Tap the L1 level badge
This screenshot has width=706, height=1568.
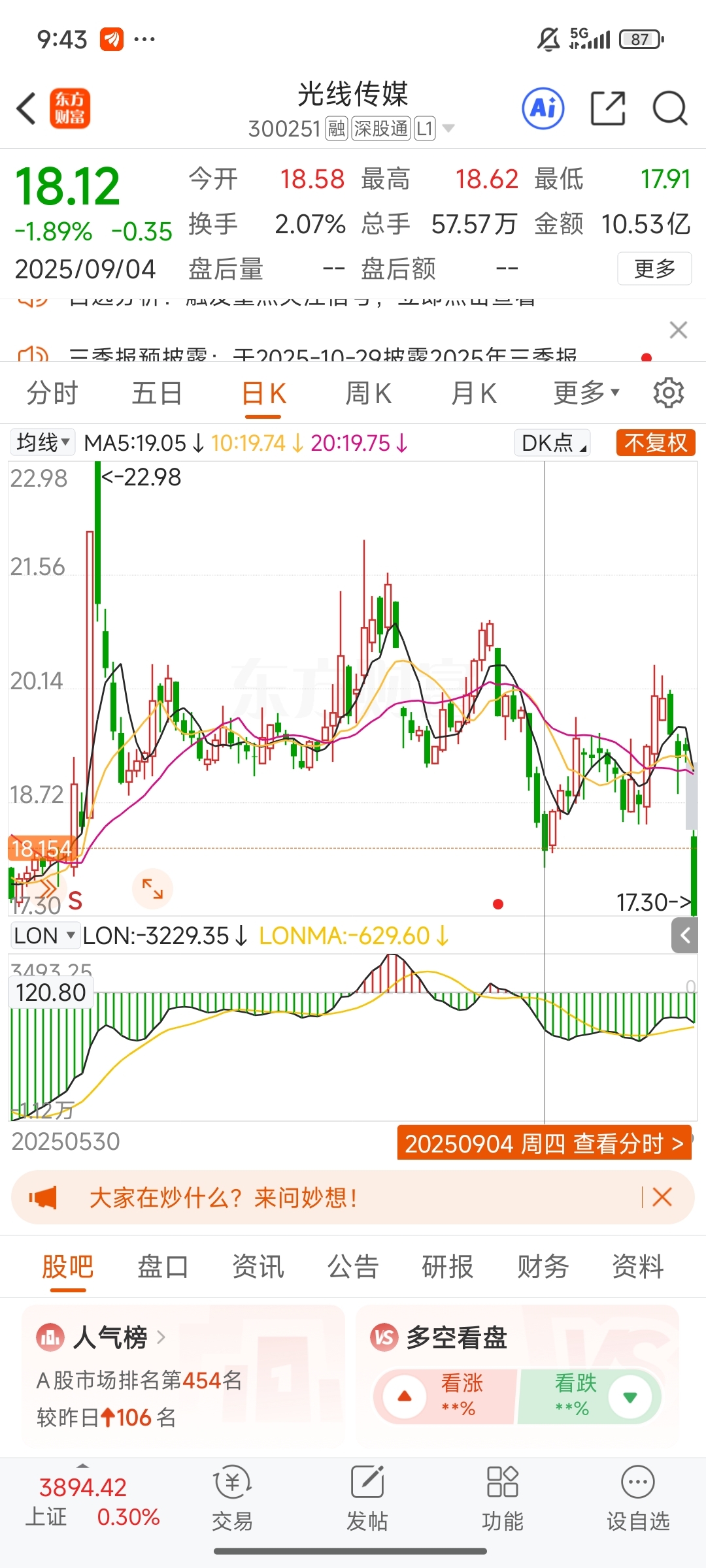pos(425,129)
